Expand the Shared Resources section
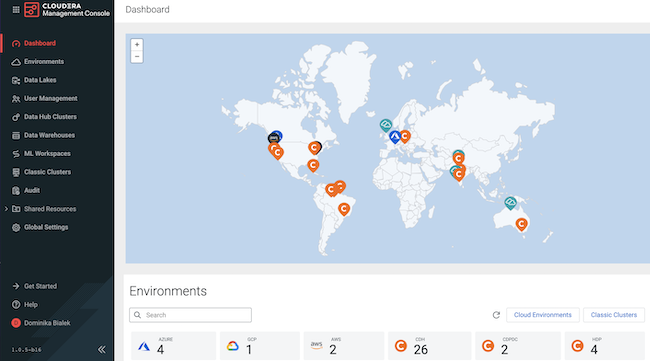Viewport: 650px width, 361px height. coord(6,208)
